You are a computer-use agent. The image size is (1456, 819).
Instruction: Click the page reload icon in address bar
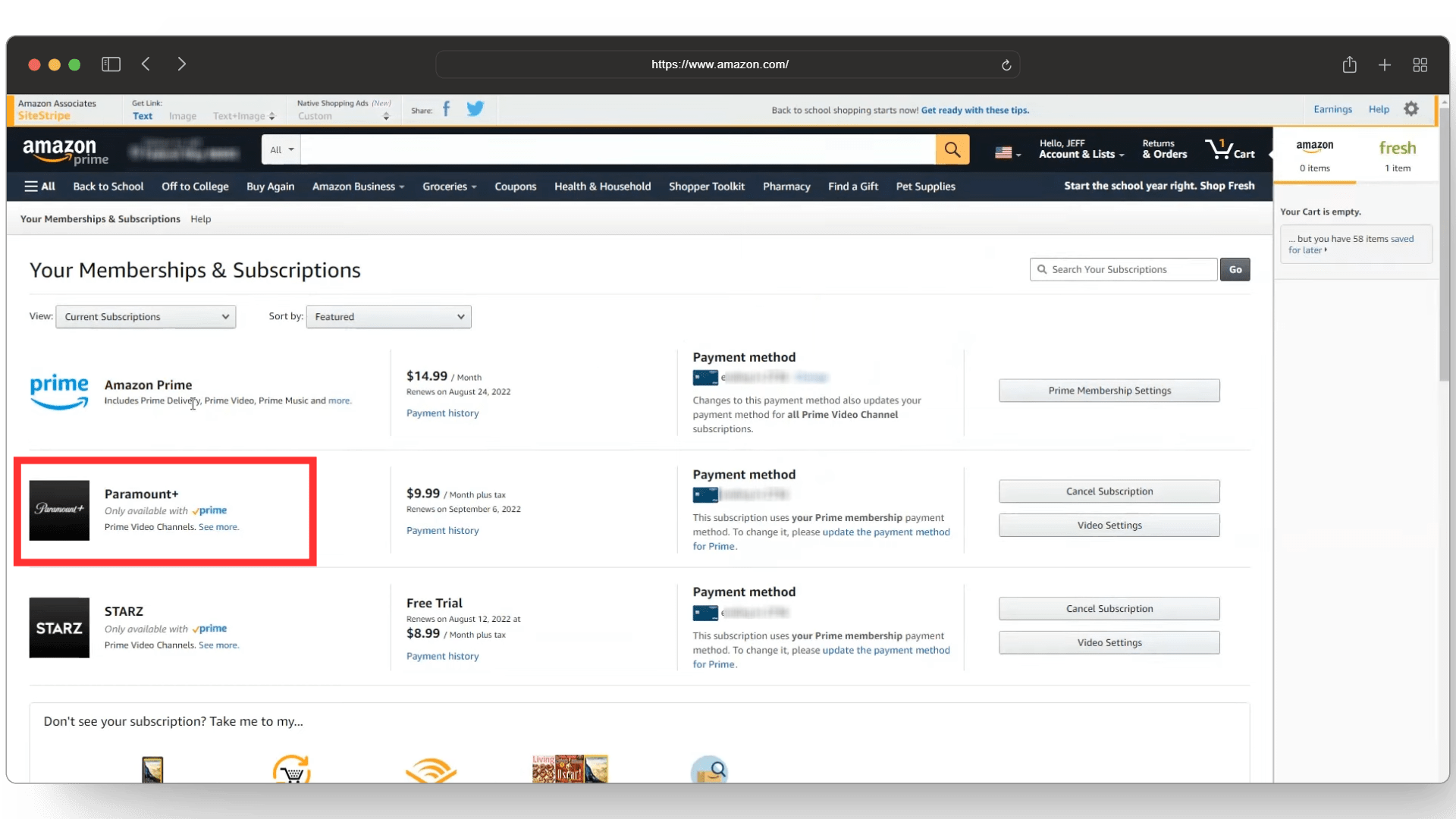(1006, 64)
